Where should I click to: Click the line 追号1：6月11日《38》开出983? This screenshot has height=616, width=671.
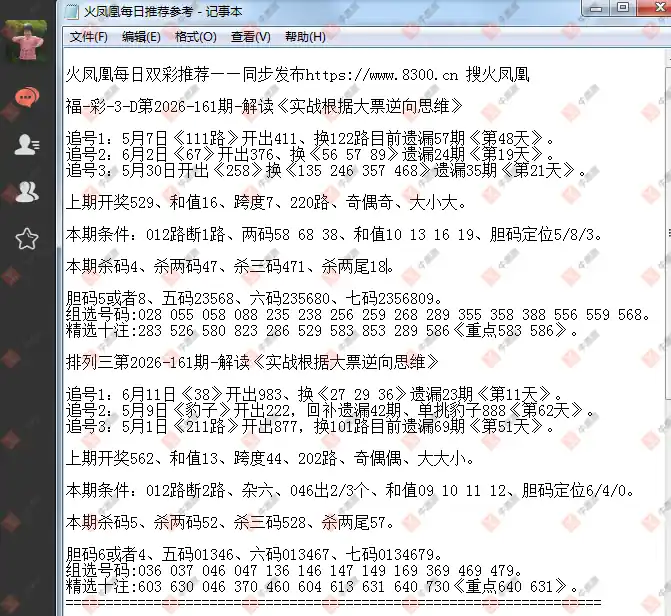point(315,394)
